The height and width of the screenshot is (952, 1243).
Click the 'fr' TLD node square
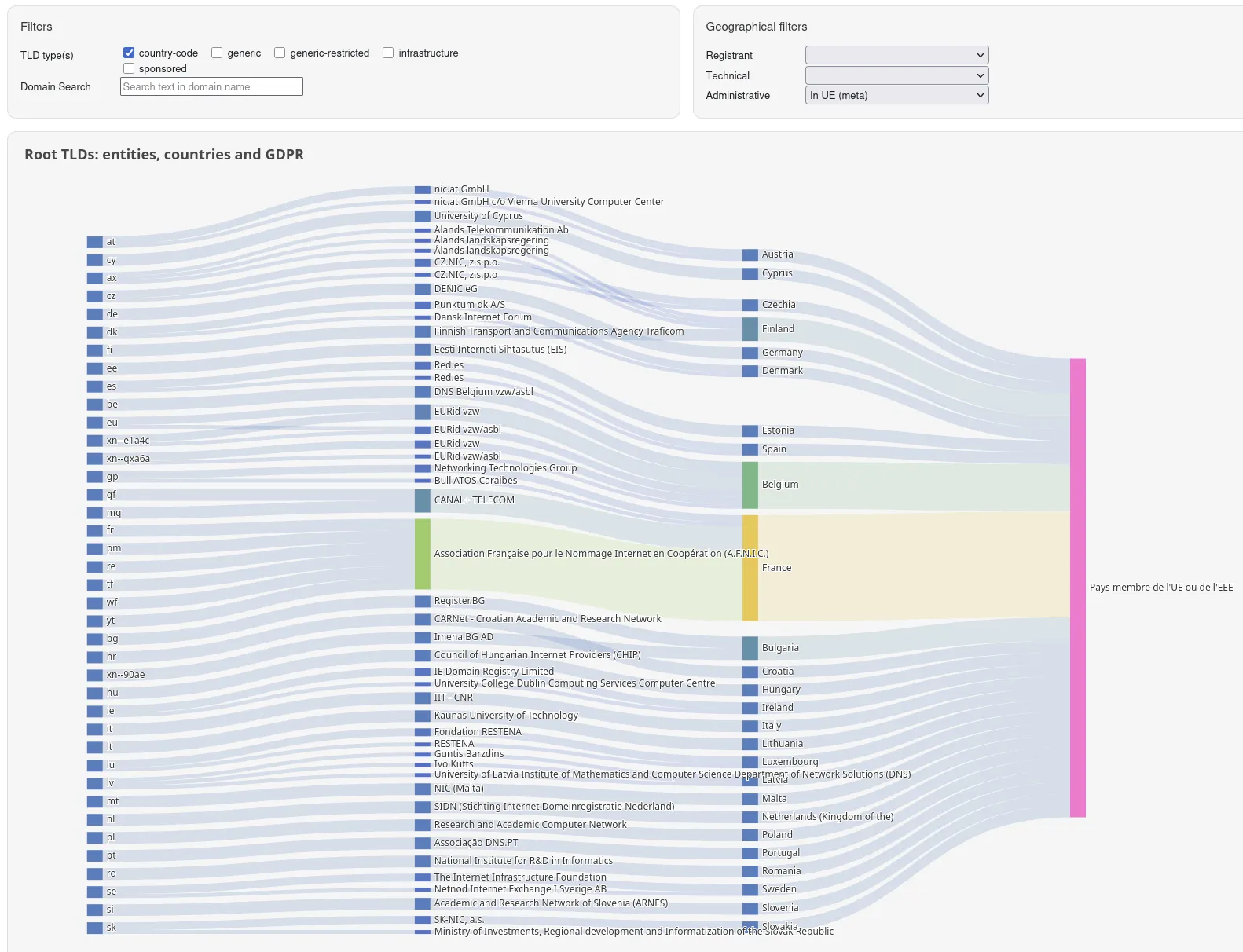click(94, 531)
